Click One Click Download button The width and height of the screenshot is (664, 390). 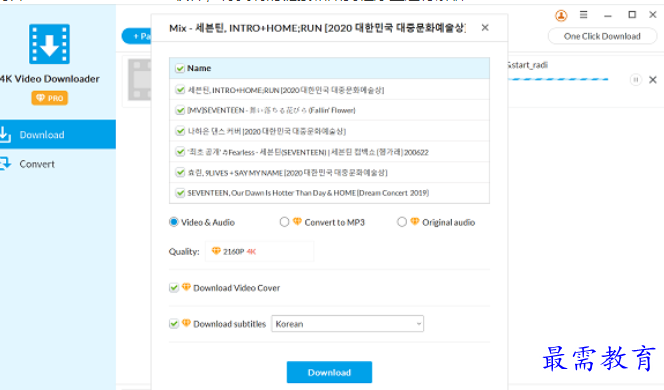(x=602, y=36)
